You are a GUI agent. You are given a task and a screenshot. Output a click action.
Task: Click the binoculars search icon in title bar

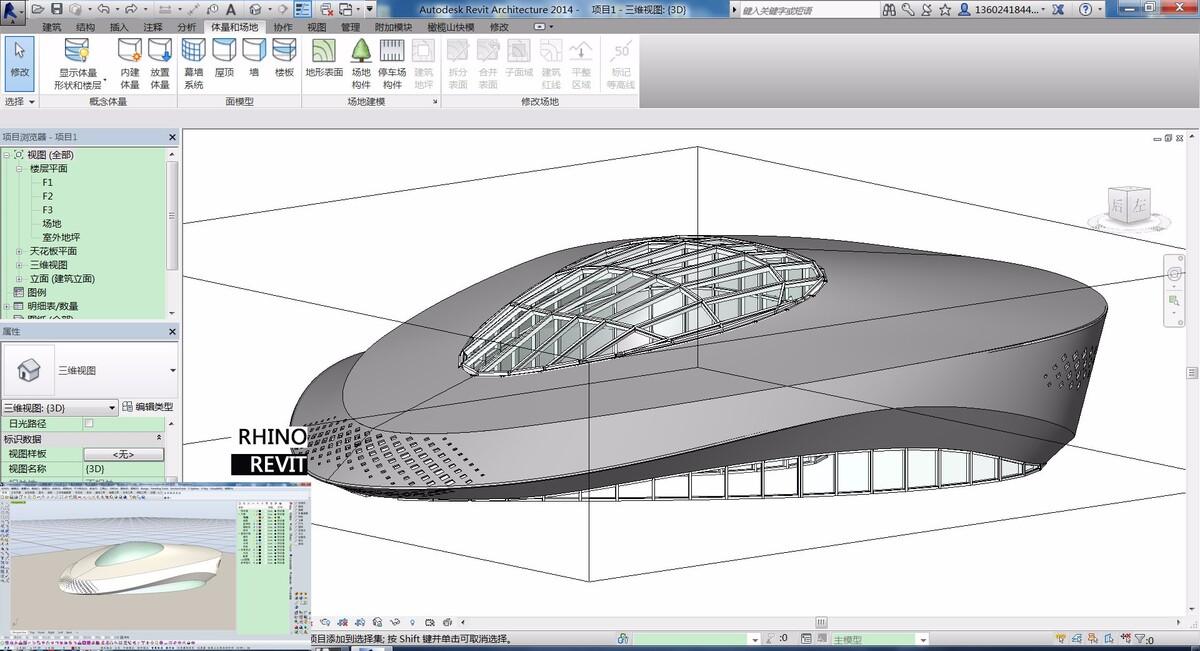[x=889, y=9]
